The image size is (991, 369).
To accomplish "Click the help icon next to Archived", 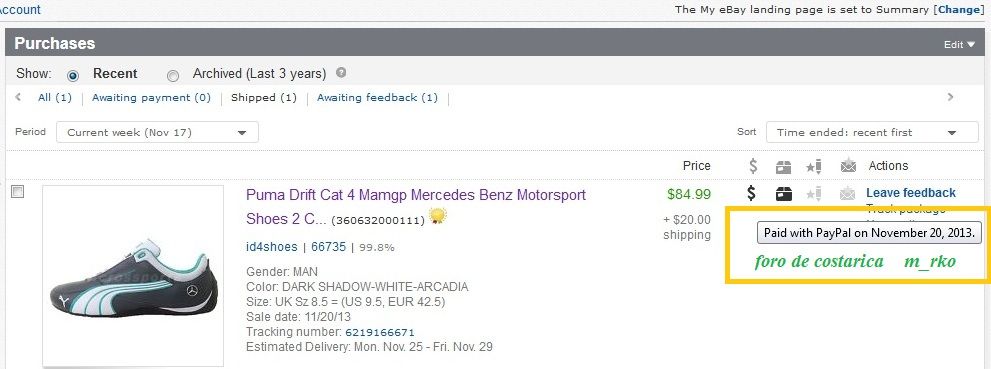I will tap(341, 73).
